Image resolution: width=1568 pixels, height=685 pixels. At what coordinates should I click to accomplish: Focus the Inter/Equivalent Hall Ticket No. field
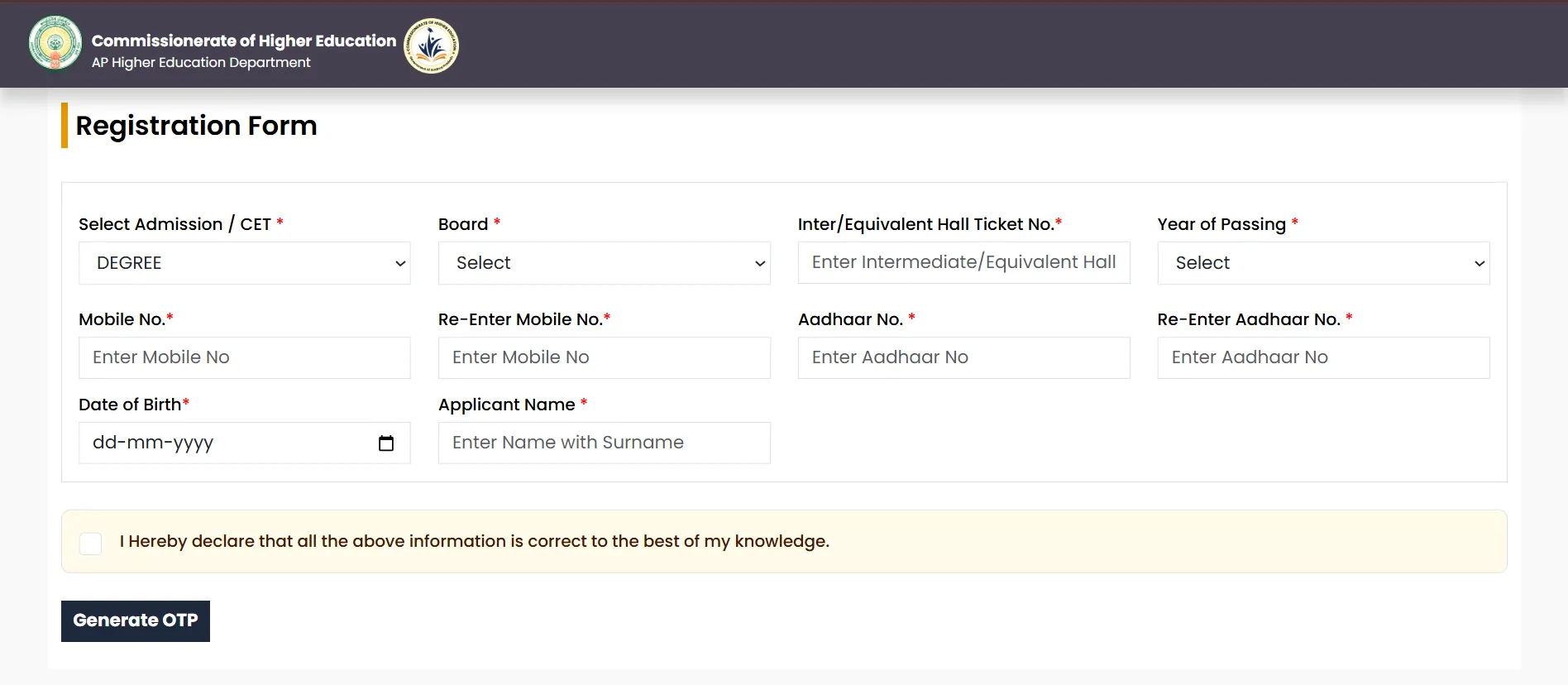click(964, 262)
